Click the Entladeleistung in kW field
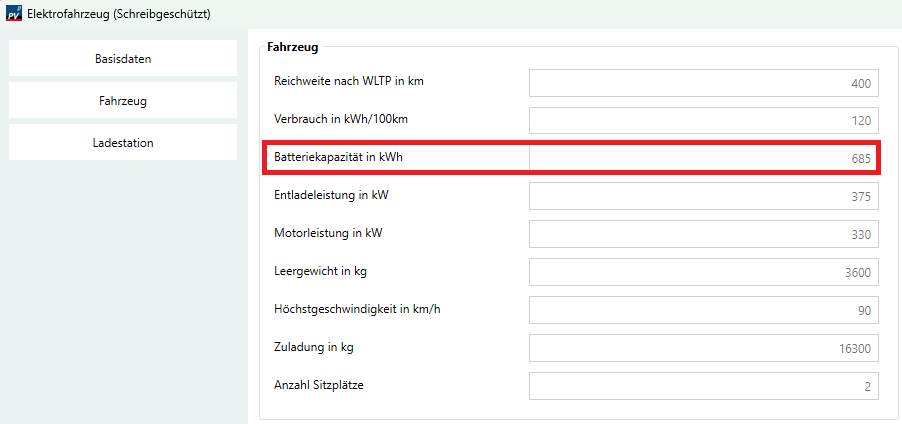The image size is (902, 424). 704,196
